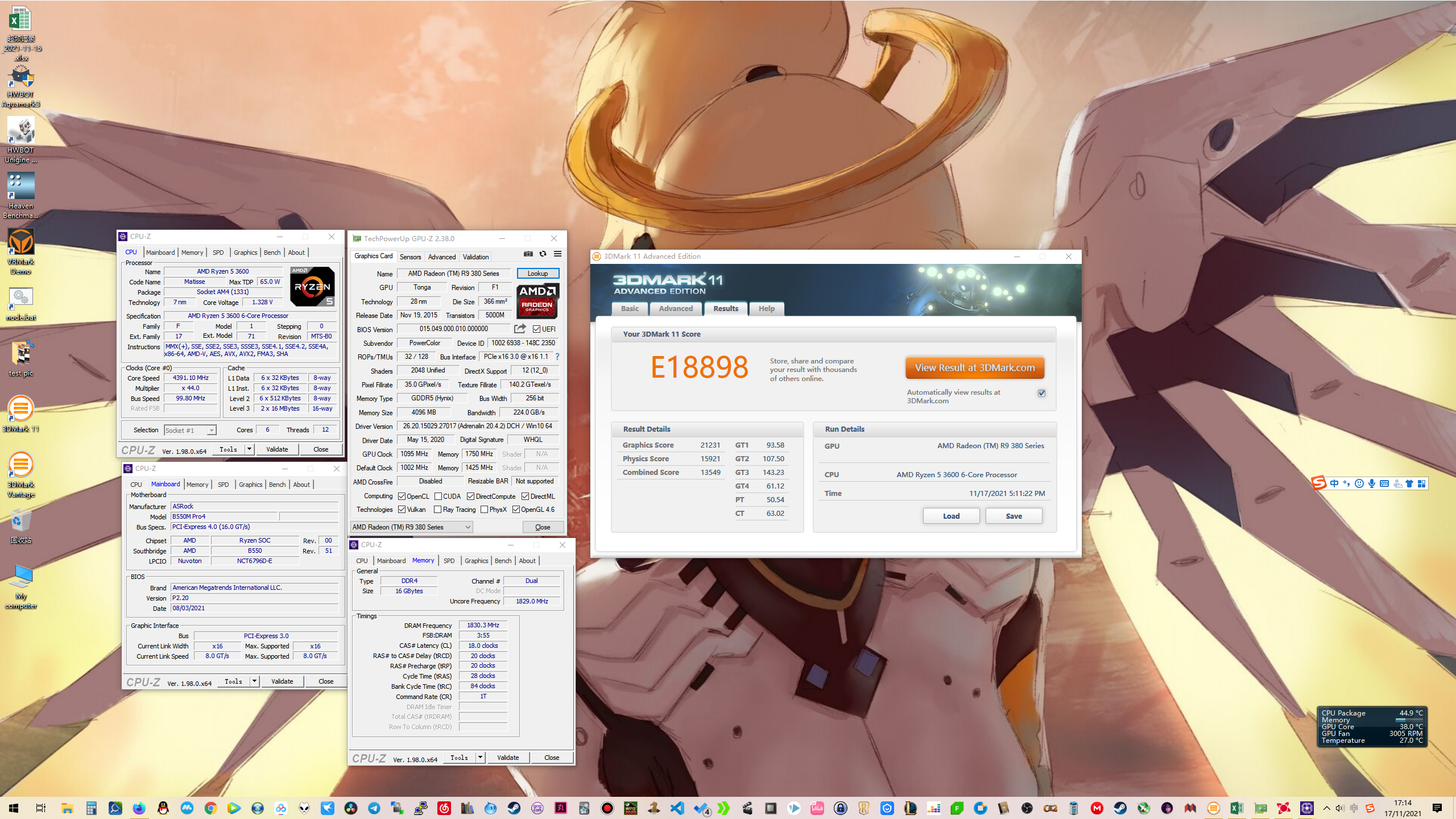Select the node.bat desktop file

coord(21,303)
